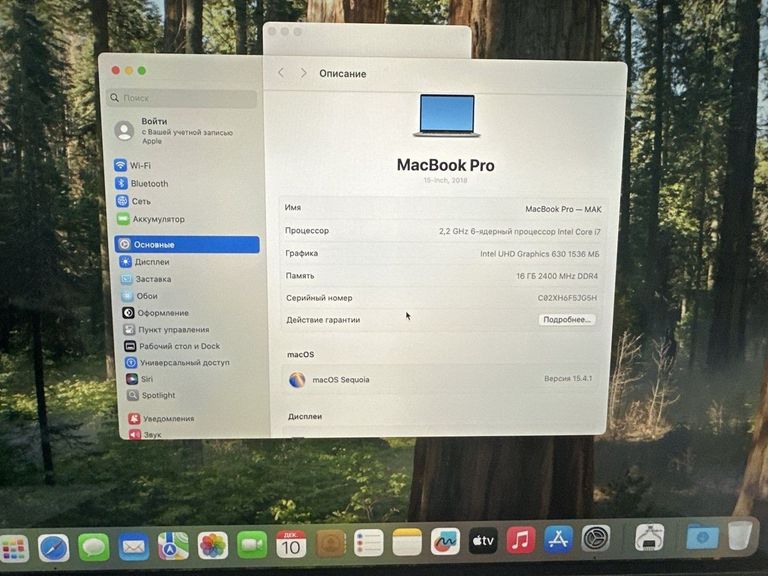Go forward with the right chevron

click(304, 73)
